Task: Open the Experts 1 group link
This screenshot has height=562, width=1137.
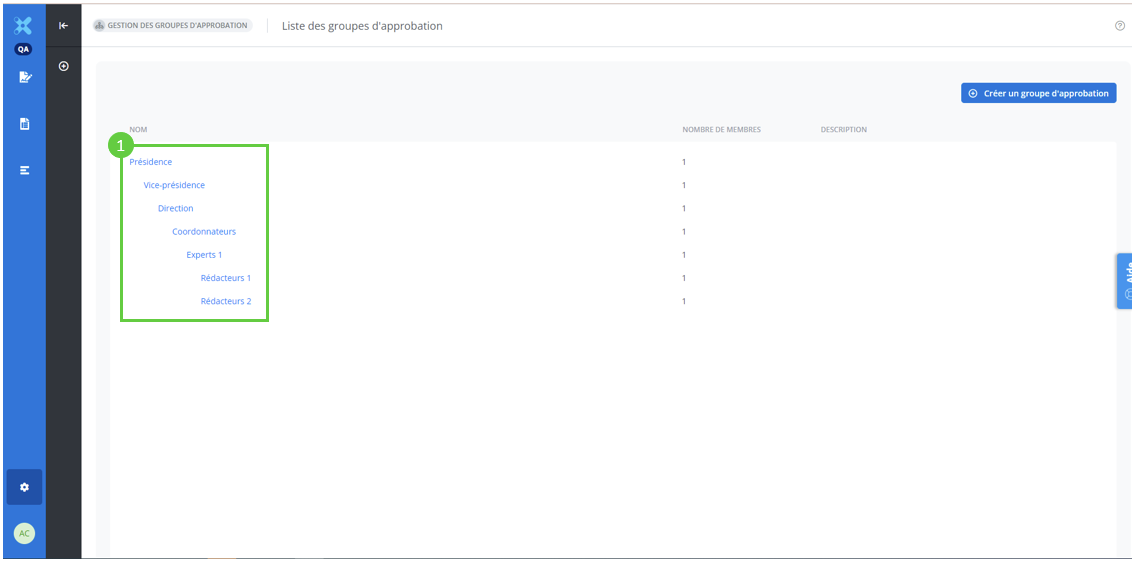Action: (x=204, y=255)
